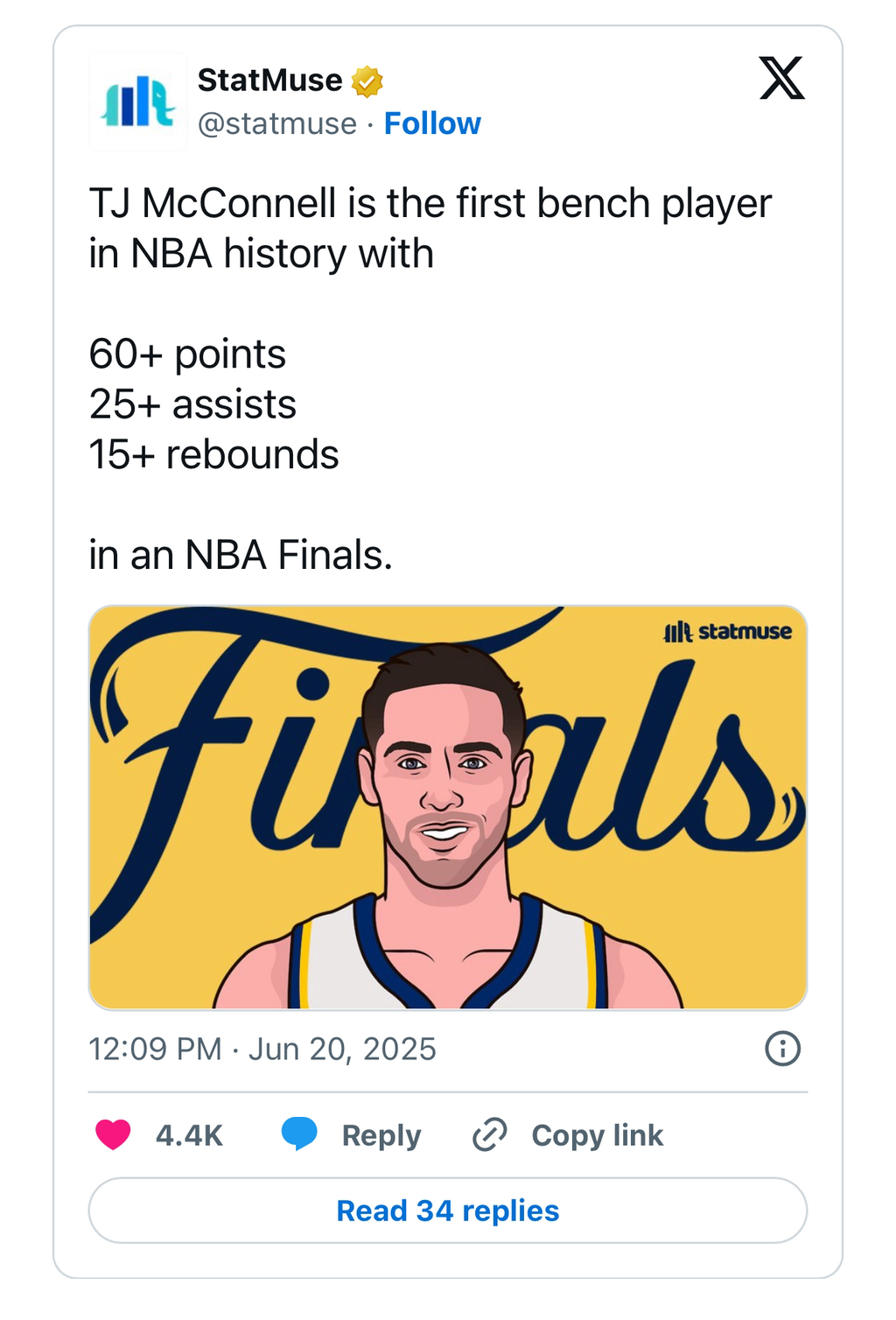Click the Reply text label
The width and height of the screenshot is (896, 1320).
coord(381,1135)
